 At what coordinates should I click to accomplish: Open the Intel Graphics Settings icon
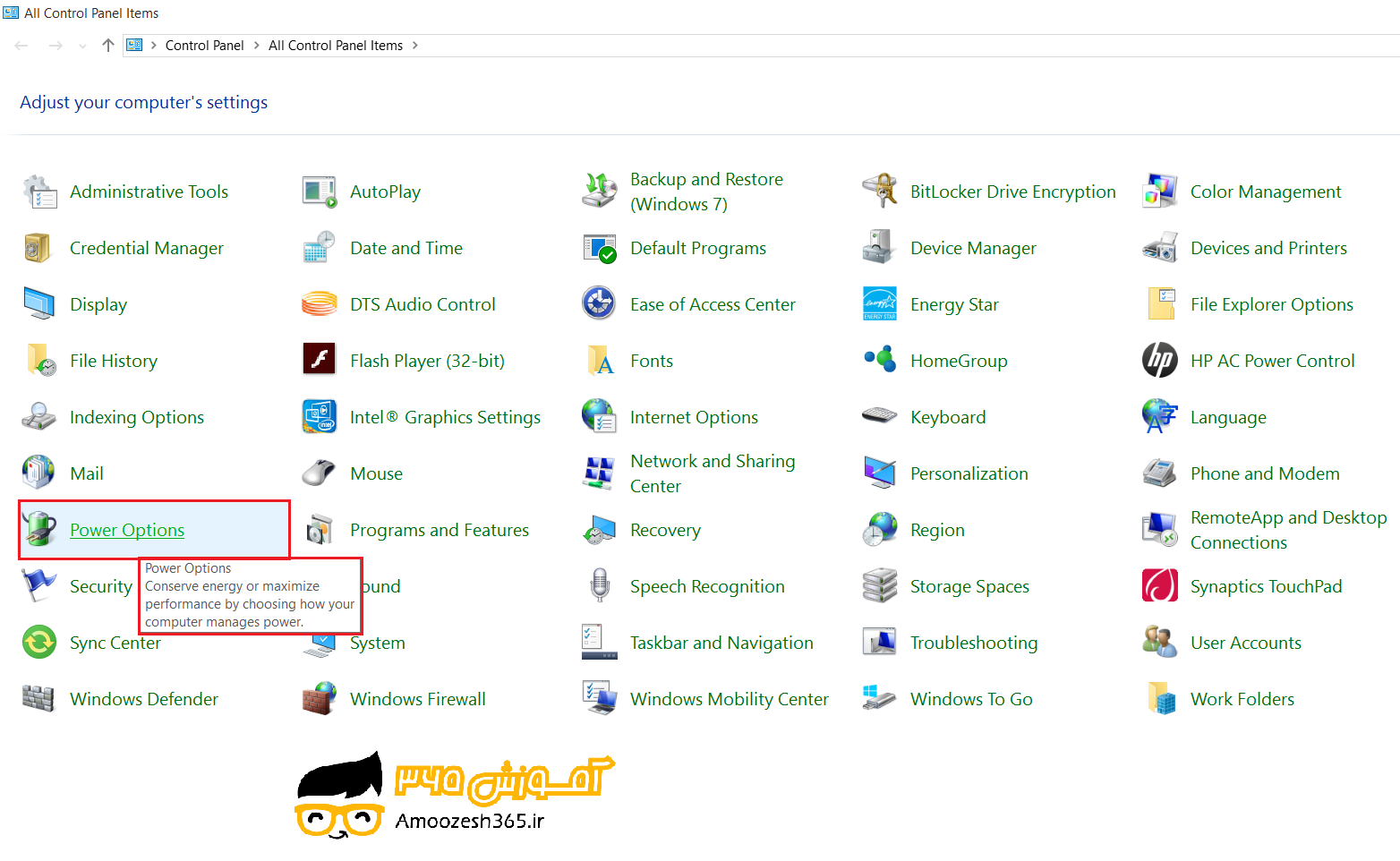(x=319, y=417)
